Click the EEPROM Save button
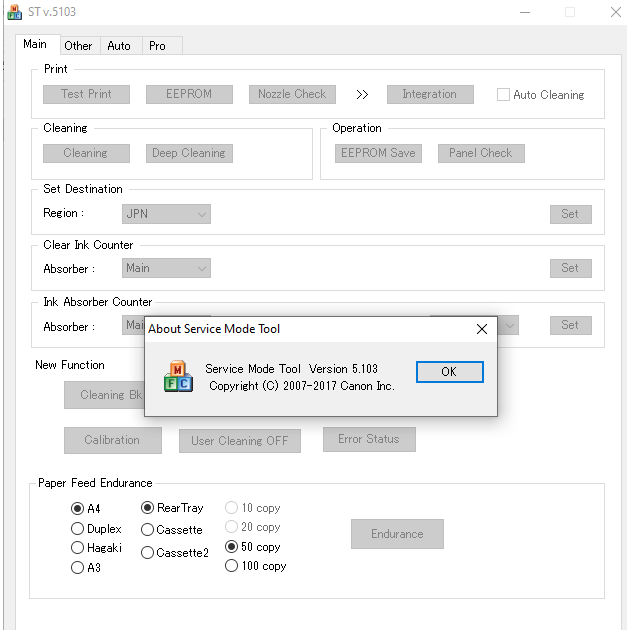627x630 pixels. coord(378,153)
